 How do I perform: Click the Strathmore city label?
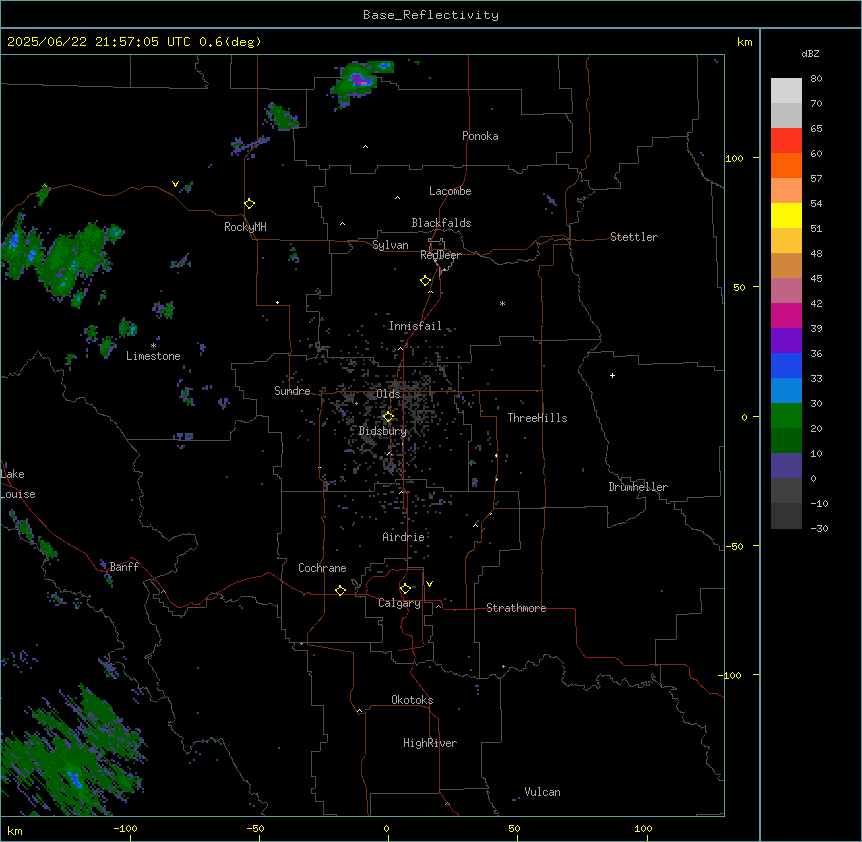516,608
